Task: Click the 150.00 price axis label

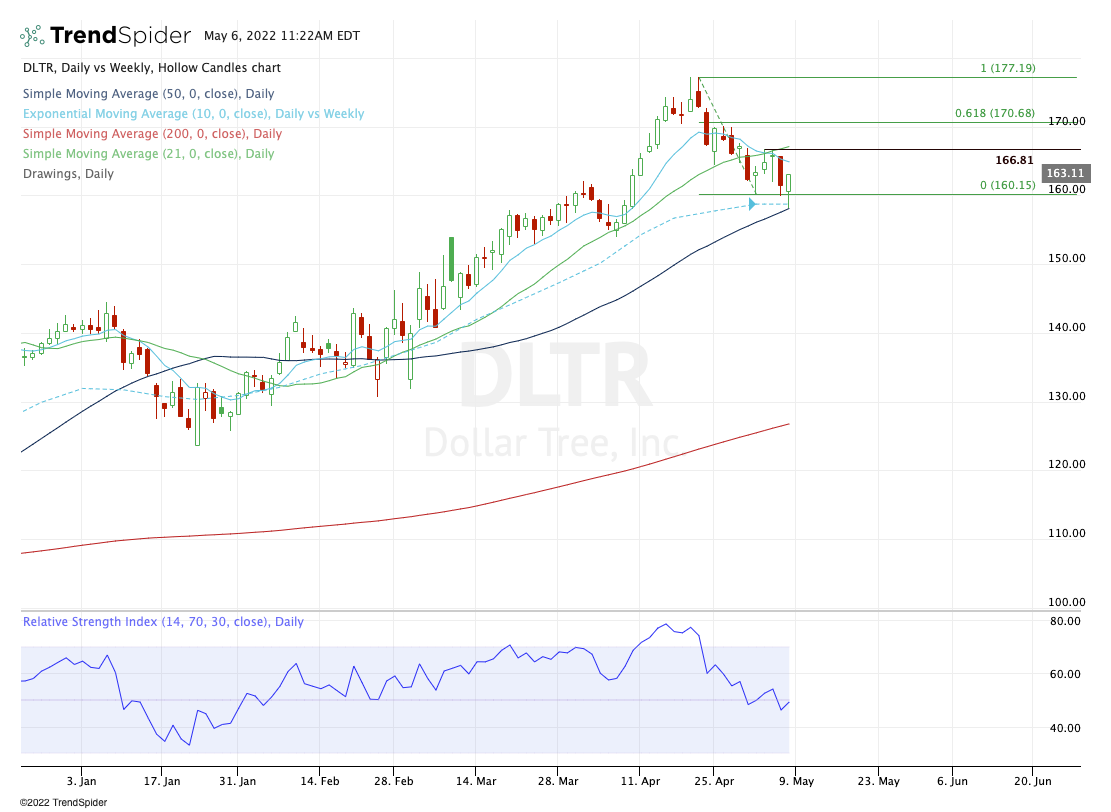Action: (x=1066, y=258)
